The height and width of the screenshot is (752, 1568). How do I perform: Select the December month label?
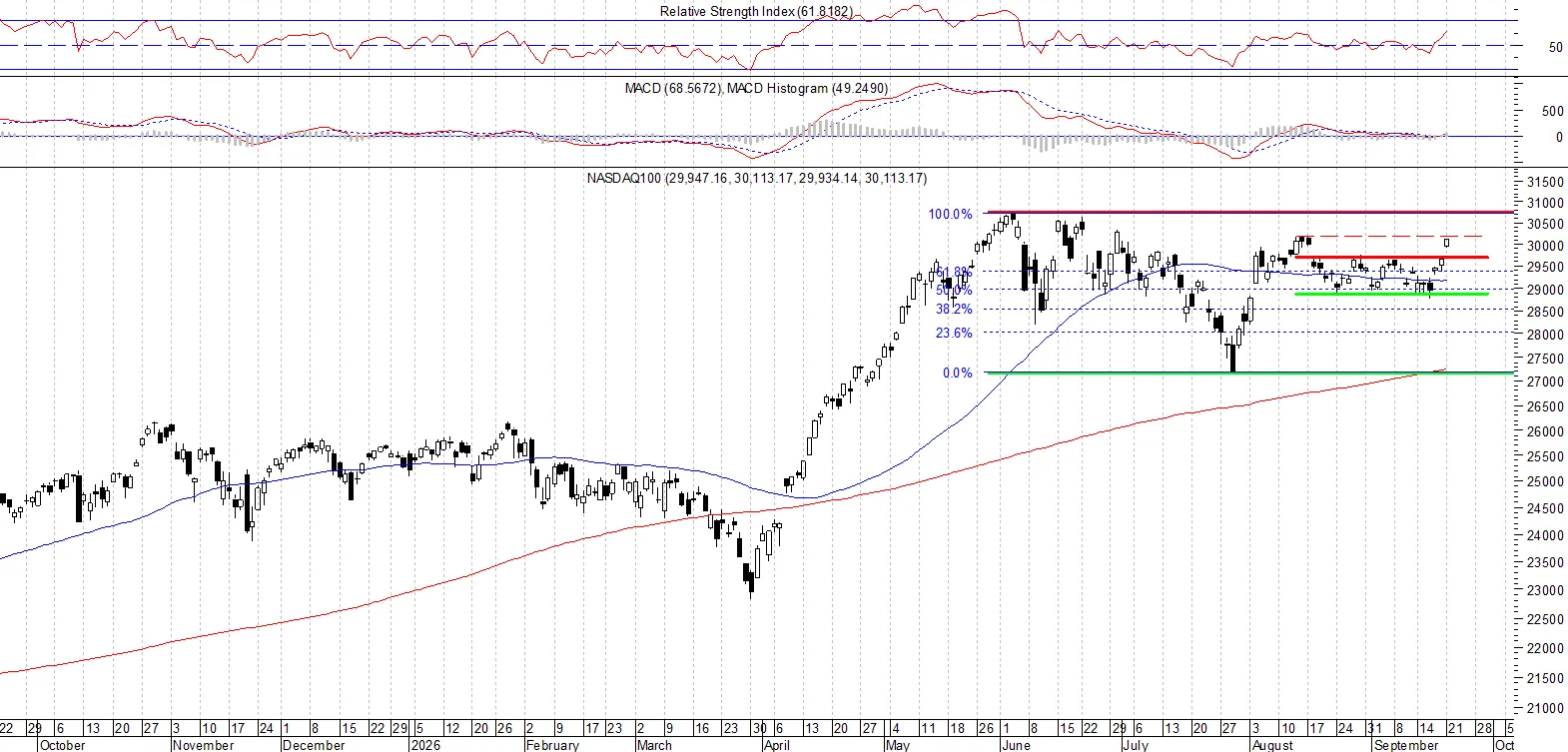point(314,745)
